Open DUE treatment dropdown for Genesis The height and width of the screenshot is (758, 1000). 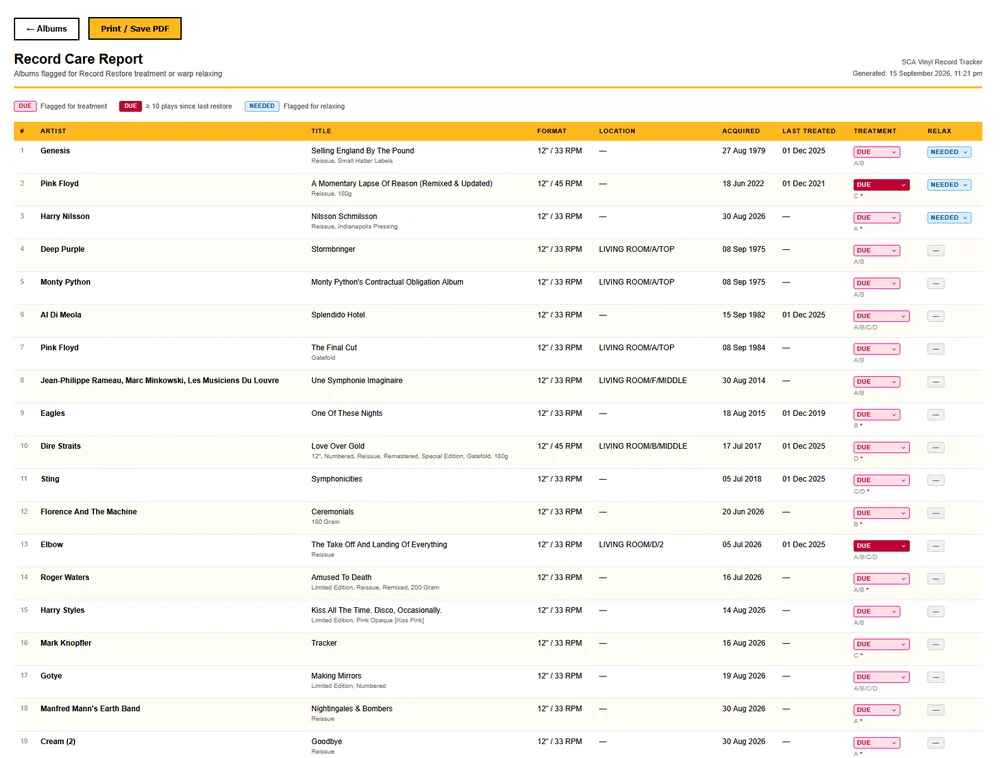click(876, 152)
